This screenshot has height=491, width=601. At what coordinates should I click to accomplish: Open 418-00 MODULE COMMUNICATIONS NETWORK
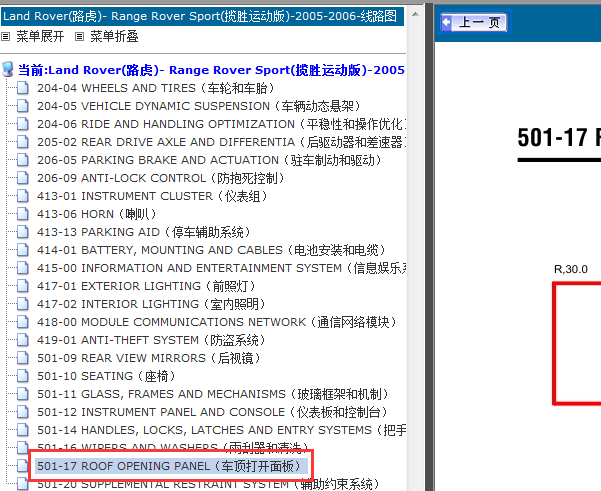coord(217,322)
